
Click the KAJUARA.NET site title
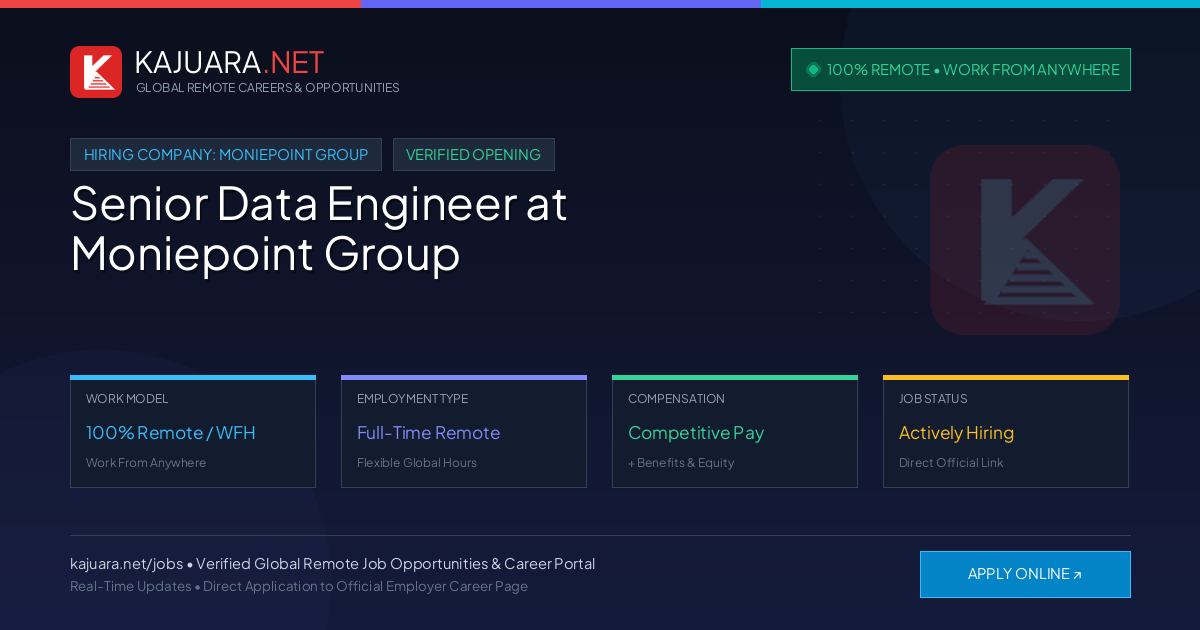(229, 62)
